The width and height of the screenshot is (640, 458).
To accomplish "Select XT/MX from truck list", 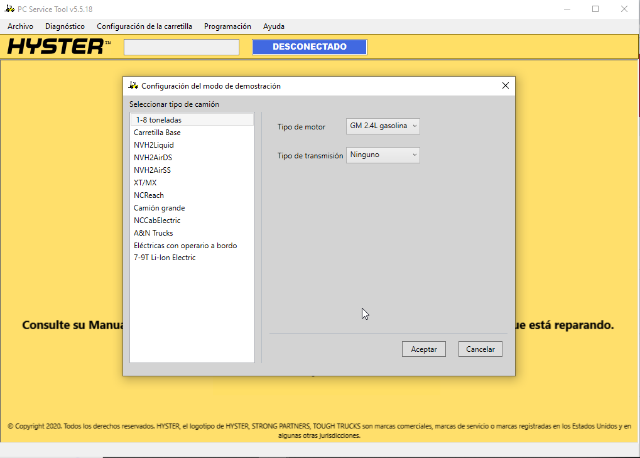I will [145, 183].
